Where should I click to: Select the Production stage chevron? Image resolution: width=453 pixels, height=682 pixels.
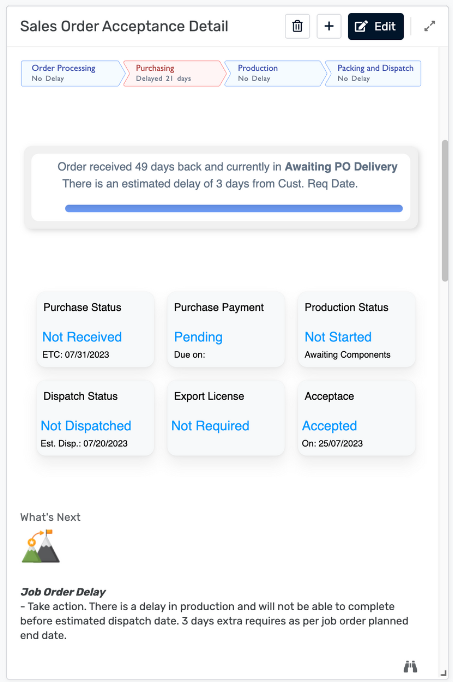pyautogui.click(x=275, y=74)
